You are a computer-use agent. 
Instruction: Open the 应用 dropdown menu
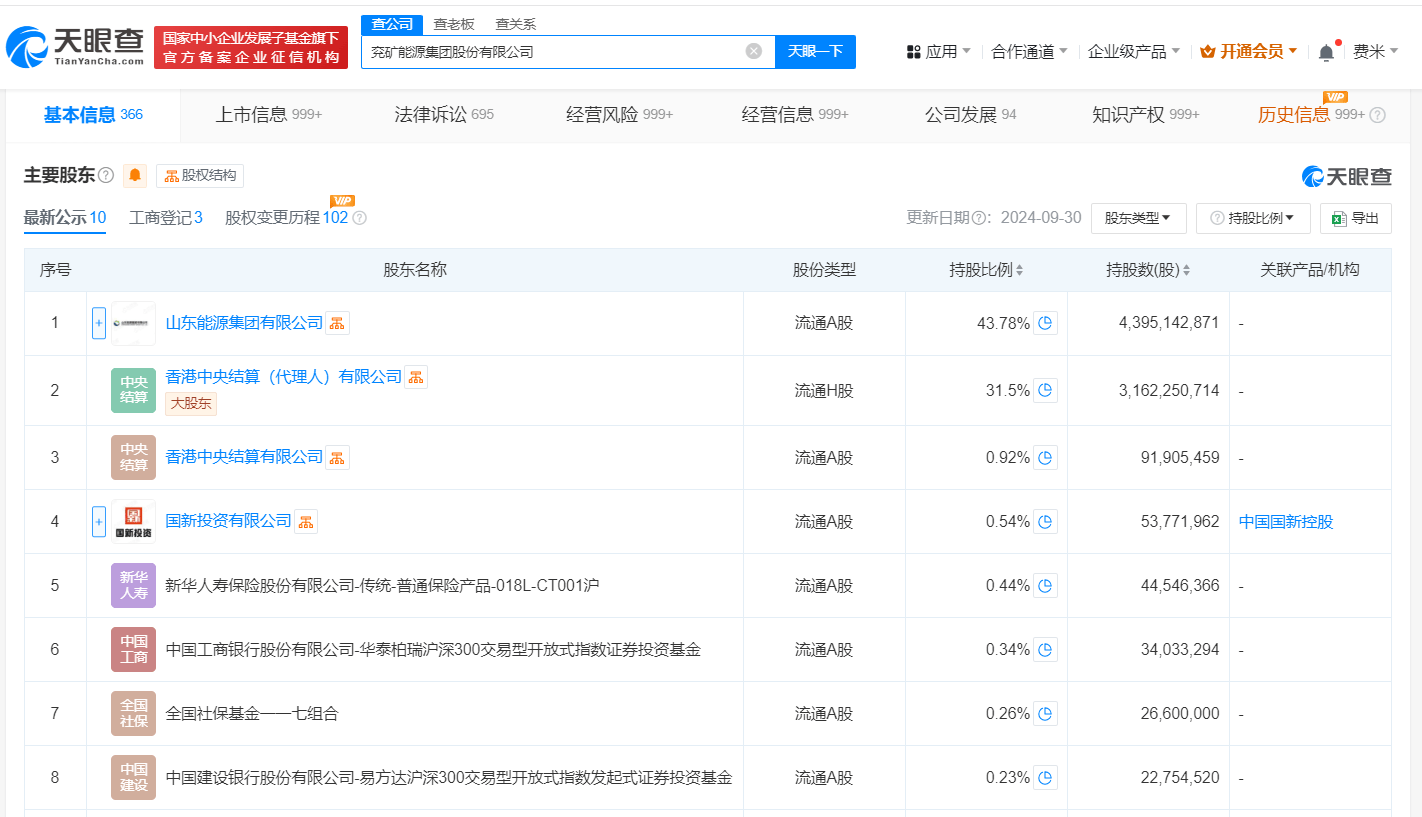[x=938, y=51]
